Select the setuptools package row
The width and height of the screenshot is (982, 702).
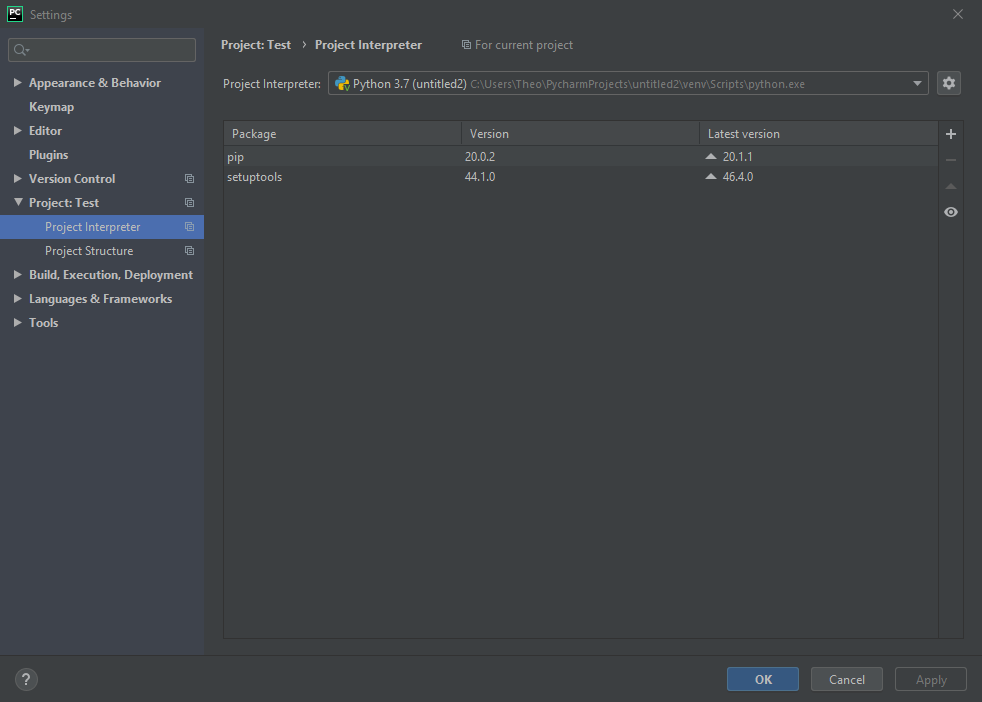[581, 177]
